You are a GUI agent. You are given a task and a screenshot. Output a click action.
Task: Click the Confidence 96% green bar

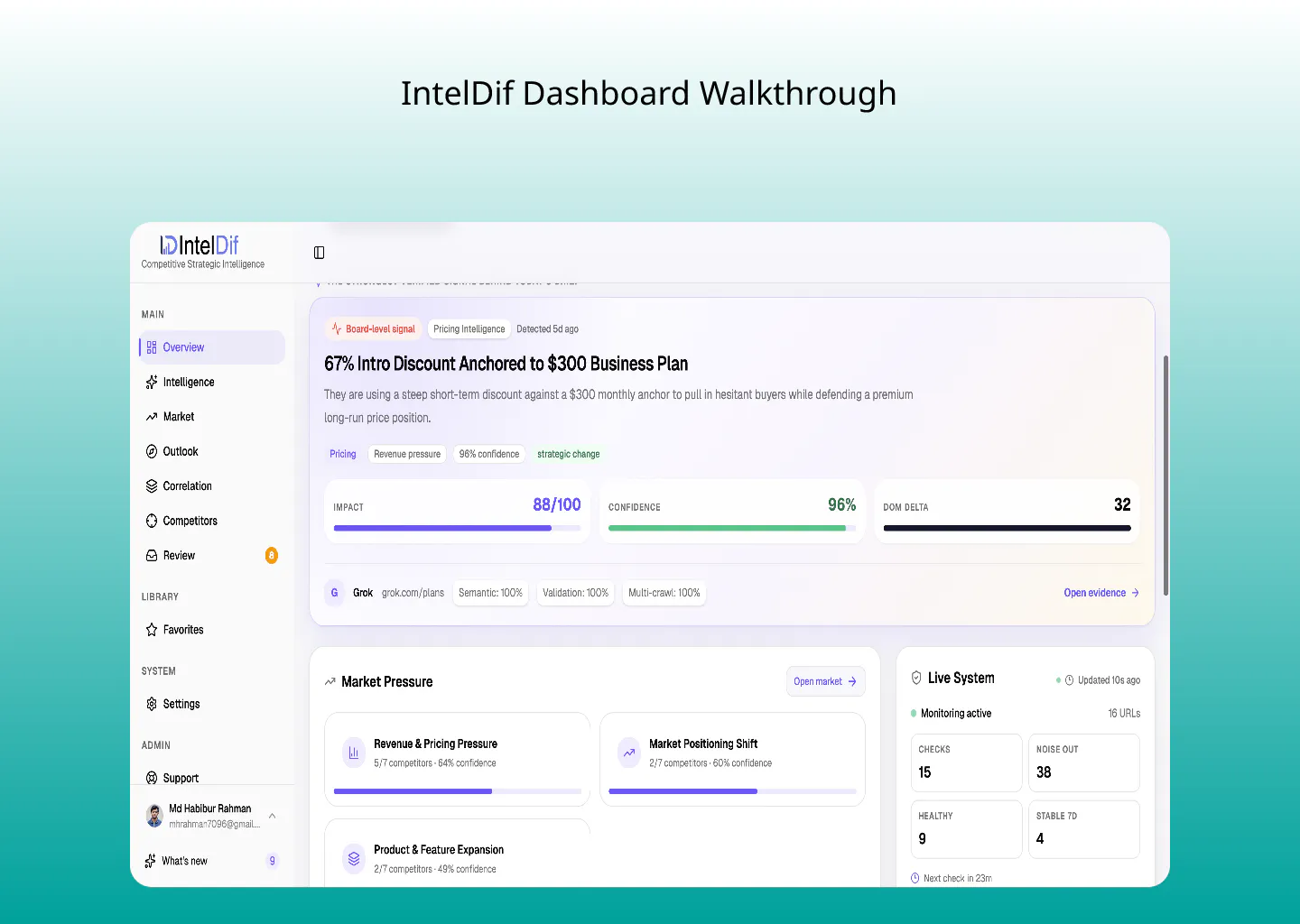(732, 528)
